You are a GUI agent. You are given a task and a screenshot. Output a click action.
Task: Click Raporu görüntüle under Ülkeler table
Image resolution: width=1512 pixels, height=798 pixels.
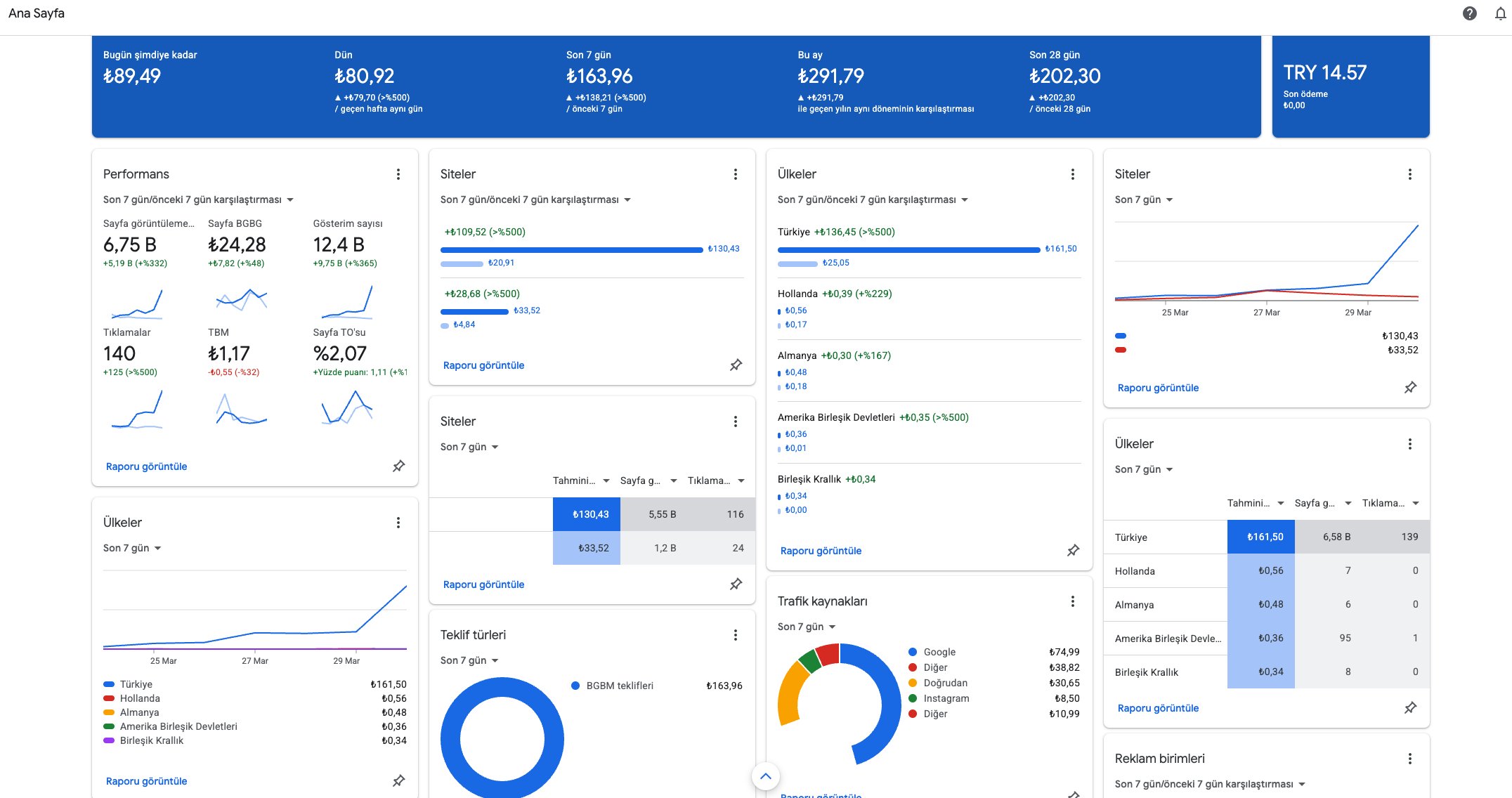(x=1158, y=708)
